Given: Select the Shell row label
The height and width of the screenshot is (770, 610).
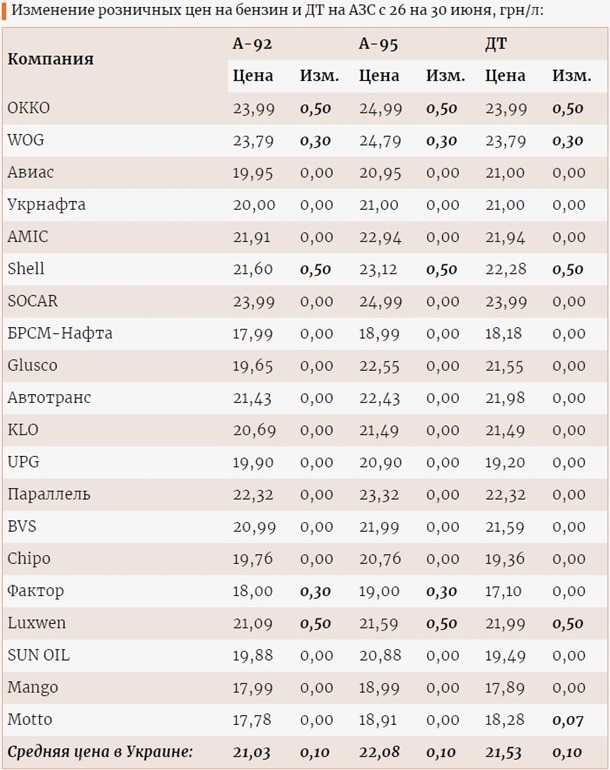Looking at the screenshot, I should pos(26,269).
